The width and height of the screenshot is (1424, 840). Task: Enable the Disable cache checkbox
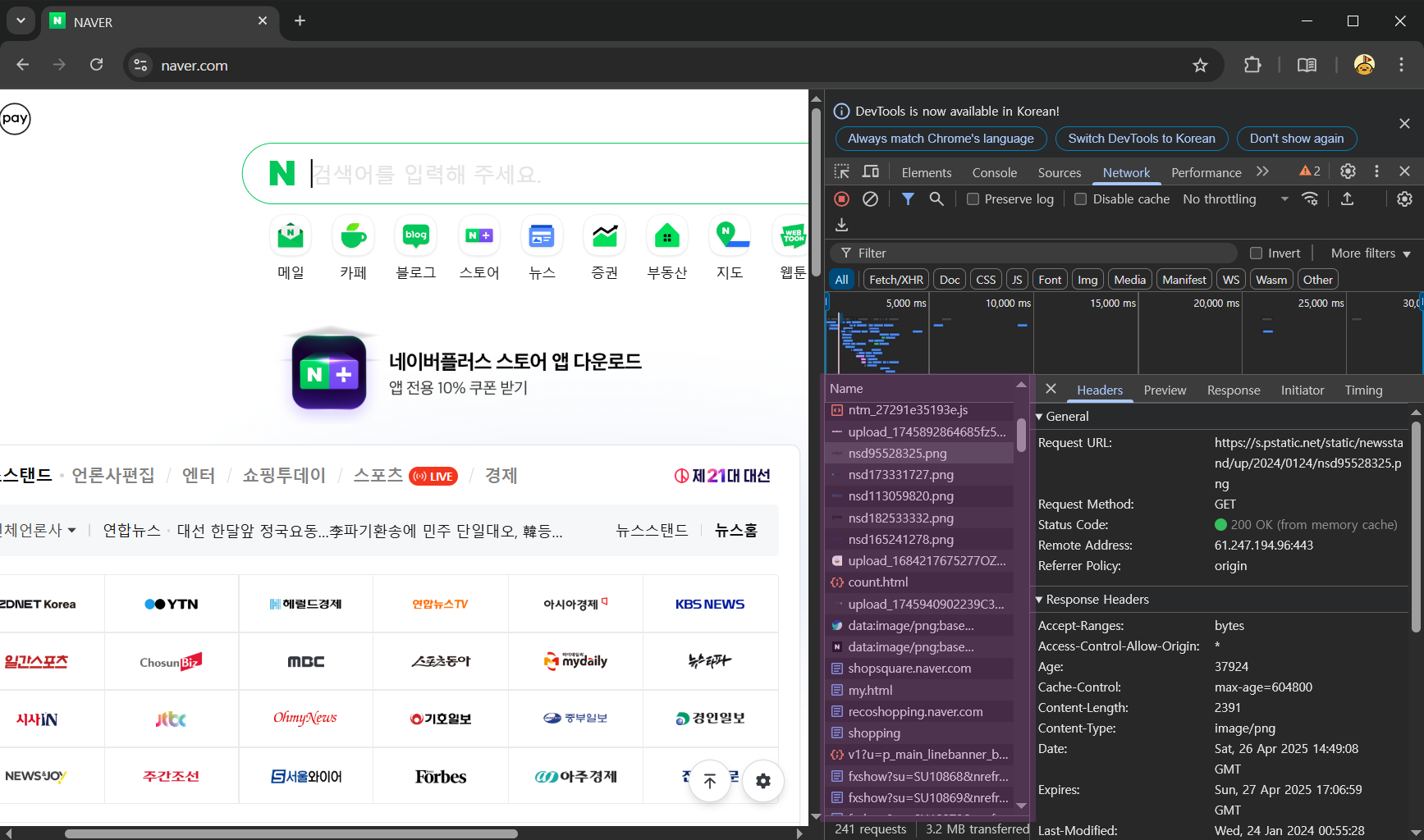pyautogui.click(x=1080, y=199)
